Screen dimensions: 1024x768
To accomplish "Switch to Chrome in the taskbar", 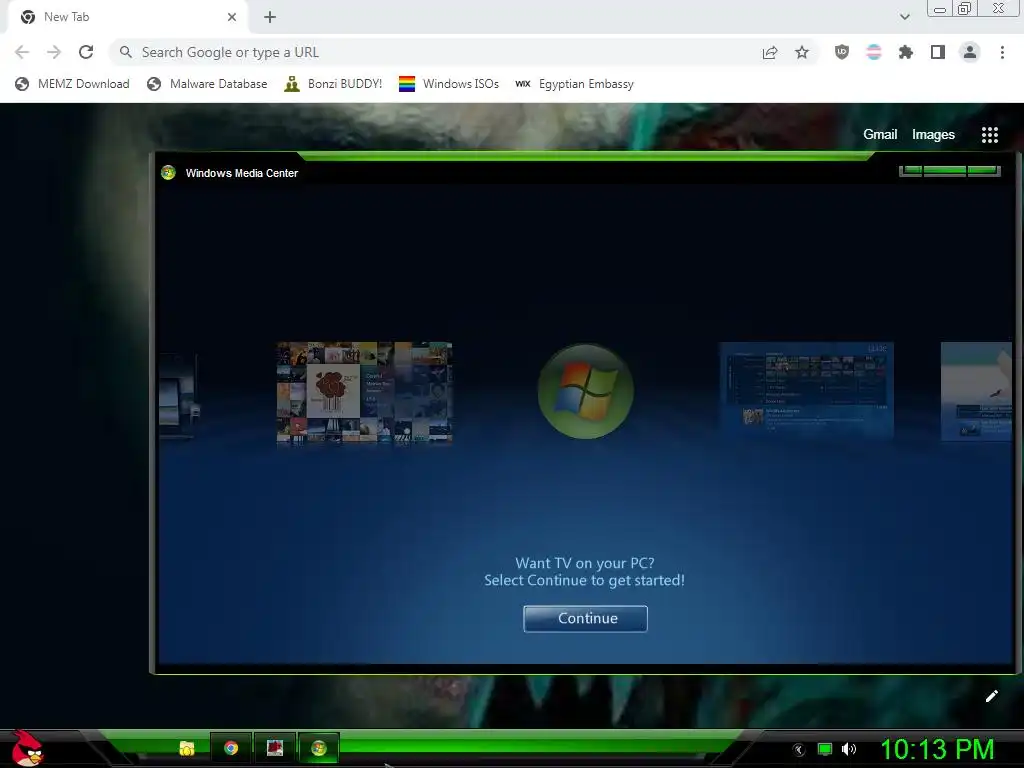I will (x=231, y=748).
